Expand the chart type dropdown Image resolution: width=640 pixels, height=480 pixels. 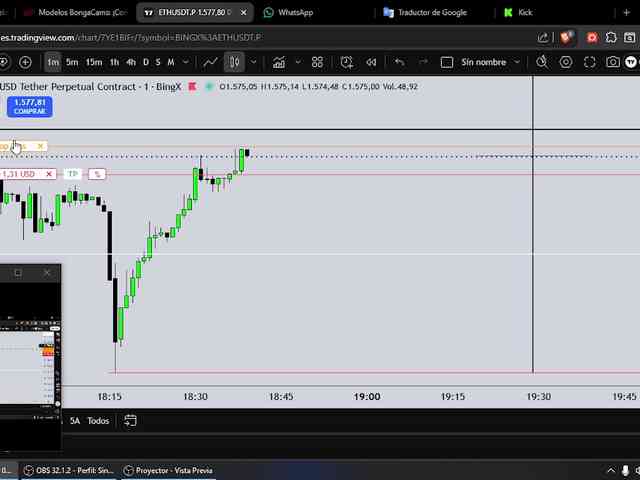pos(253,62)
